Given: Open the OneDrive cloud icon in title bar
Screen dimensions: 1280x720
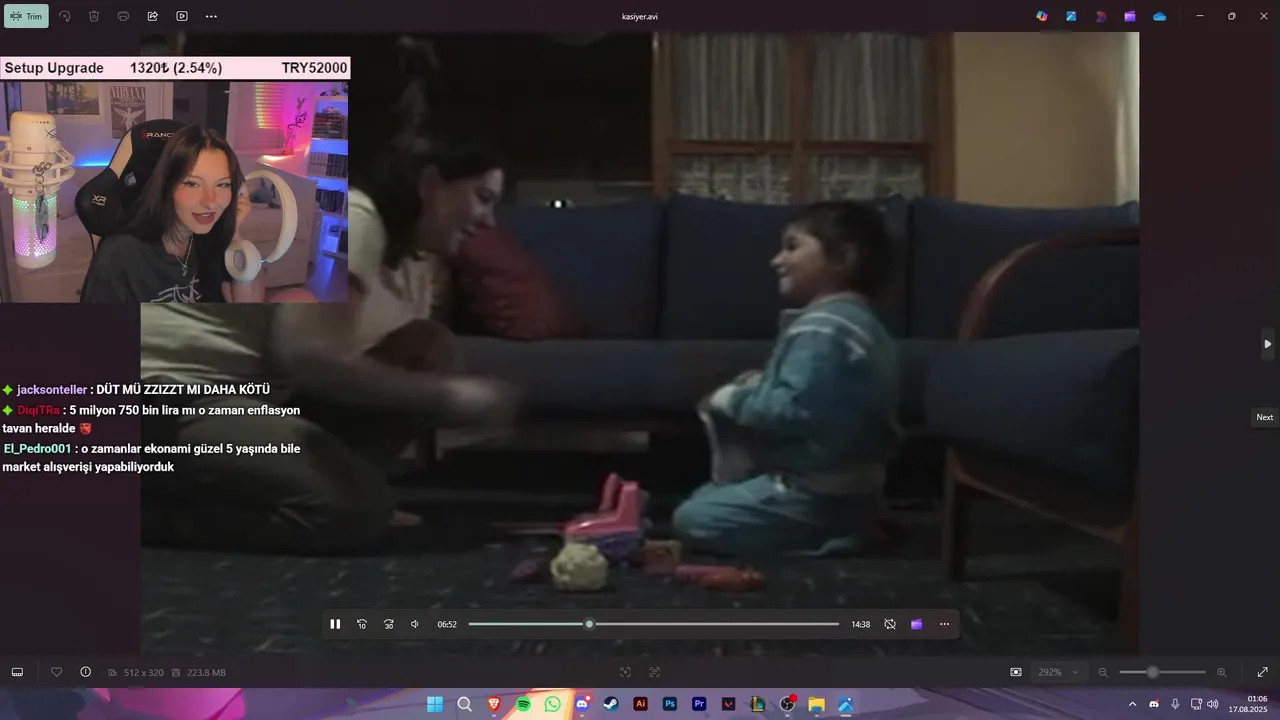Looking at the screenshot, I should coord(1159,16).
